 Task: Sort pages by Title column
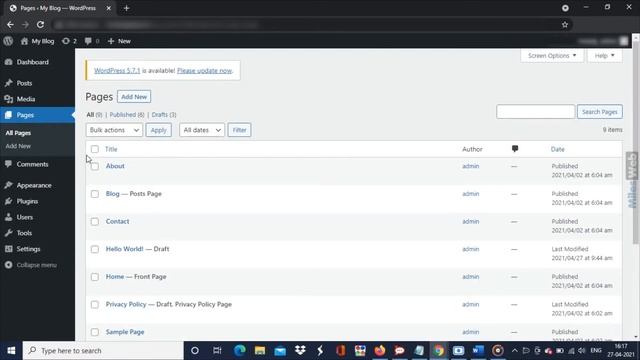(x=111, y=149)
